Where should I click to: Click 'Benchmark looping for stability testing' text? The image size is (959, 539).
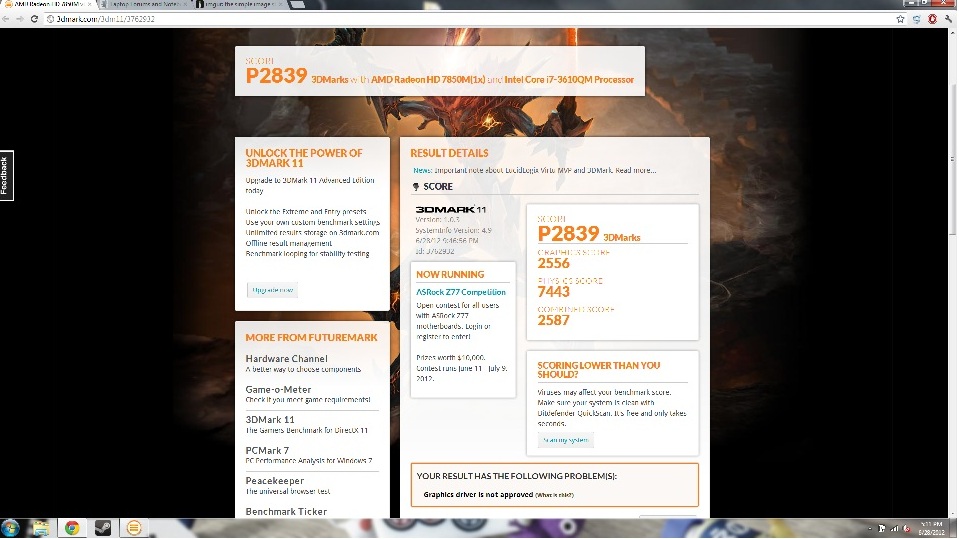coord(308,254)
